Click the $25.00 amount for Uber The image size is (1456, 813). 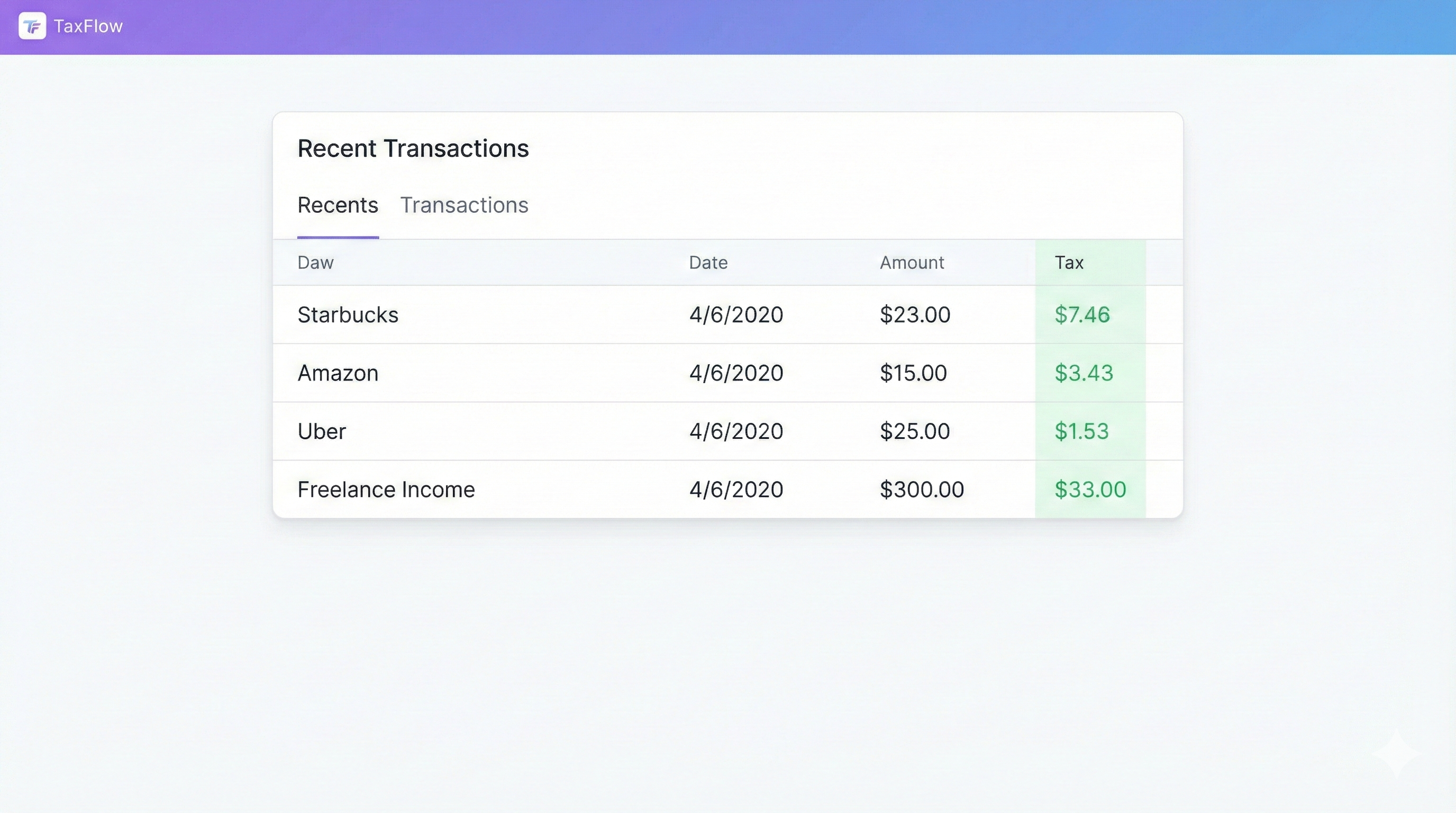coord(914,431)
